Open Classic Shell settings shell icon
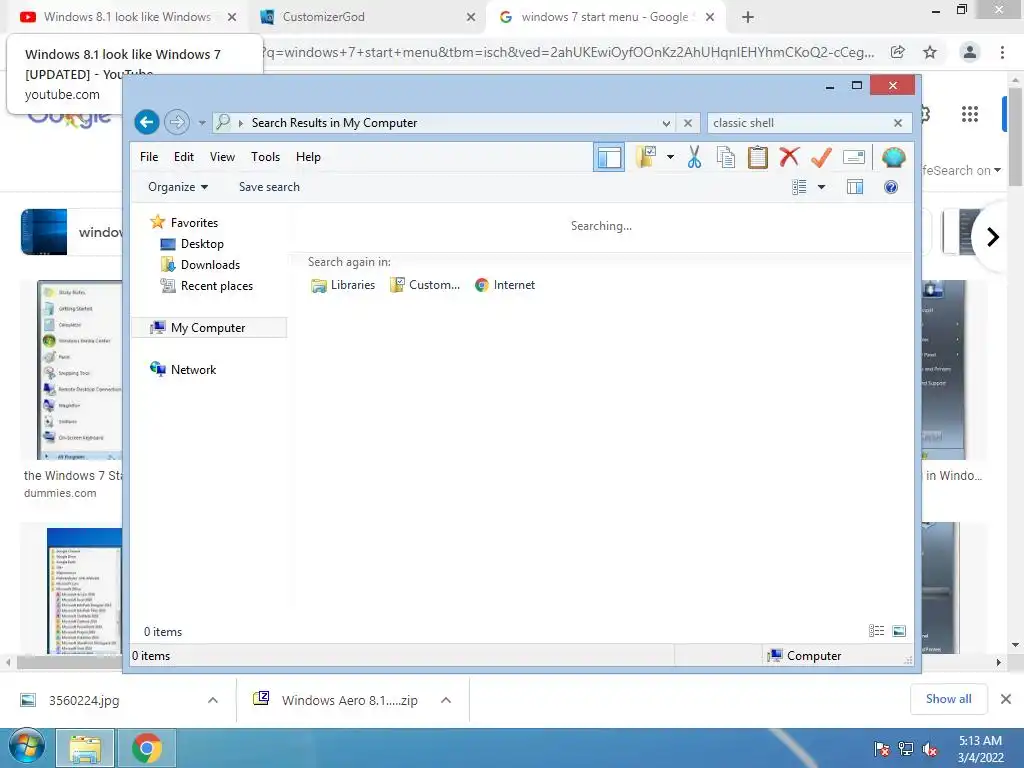 893,157
